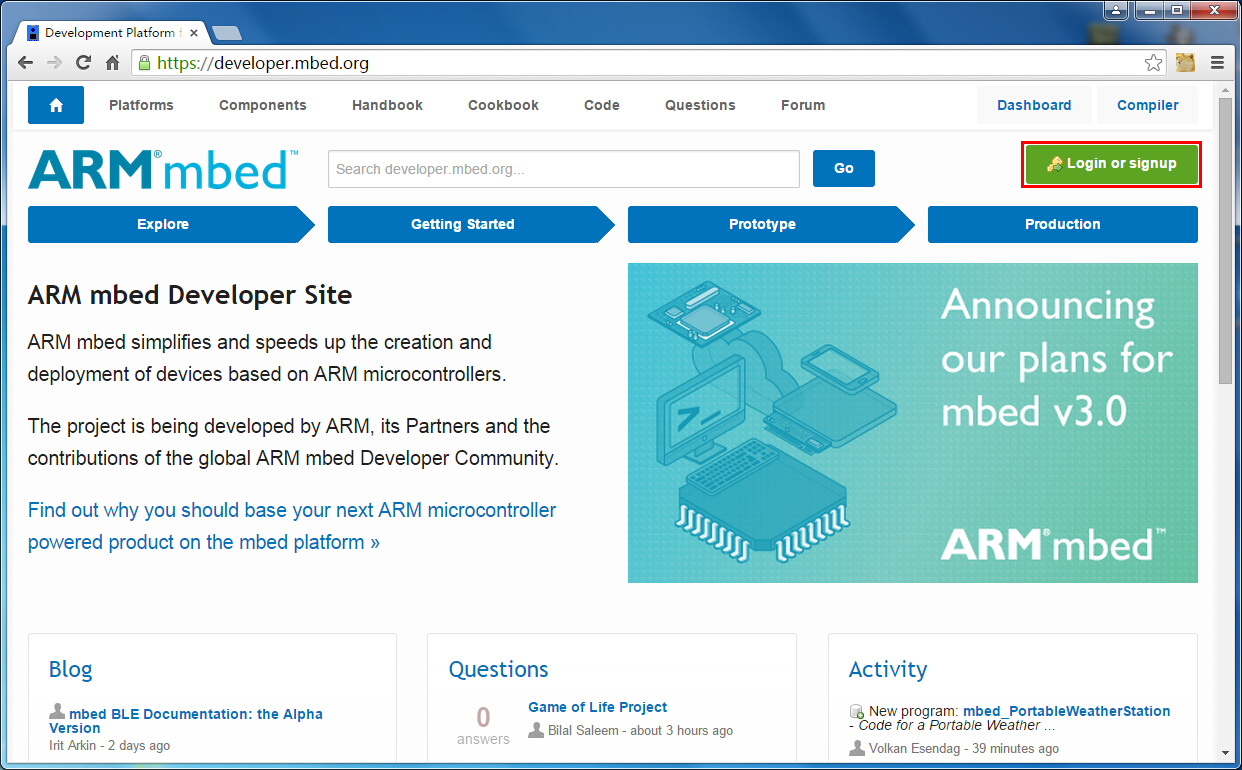Select the Production step arrow

pos(1062,224)
